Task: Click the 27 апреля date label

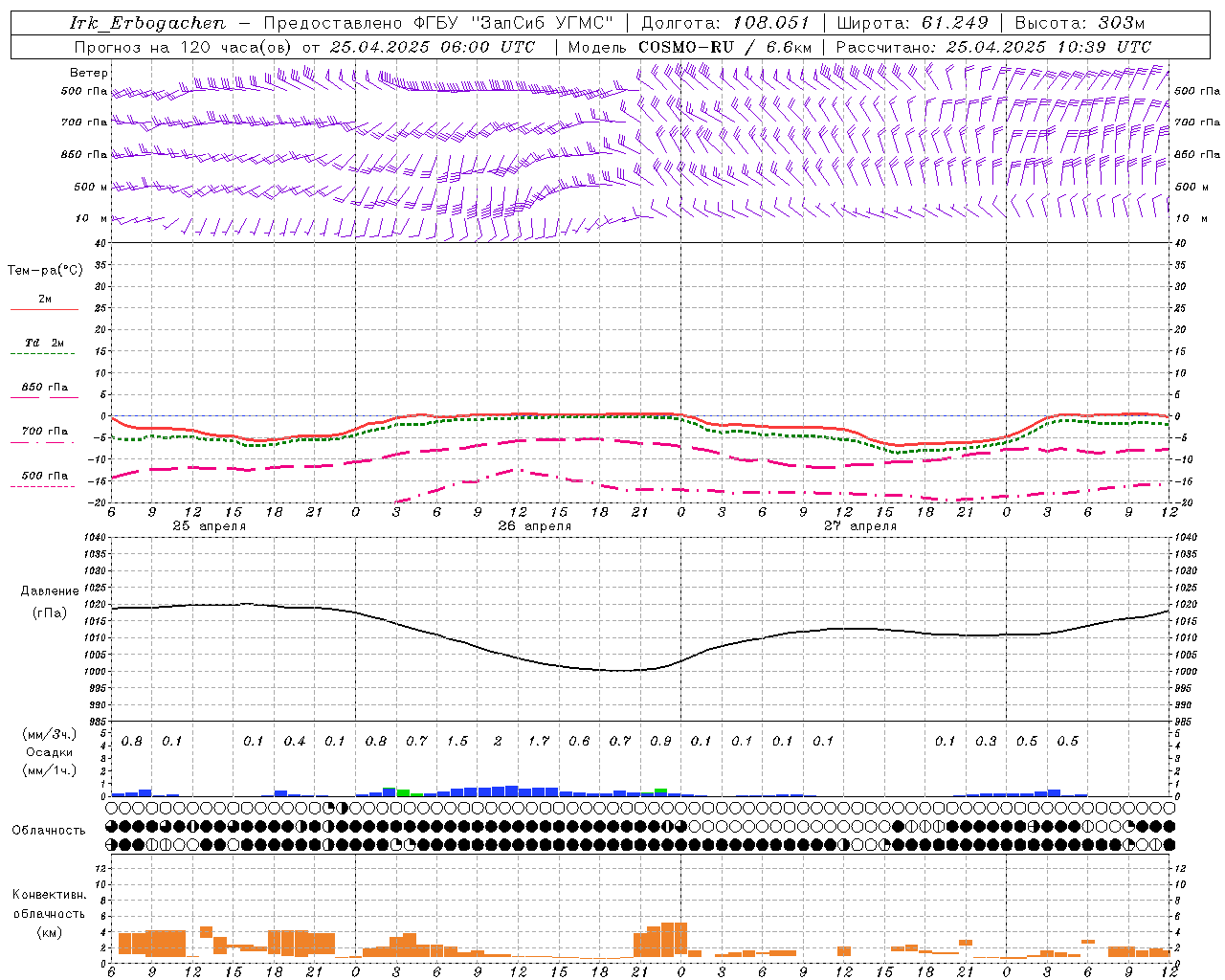Action: click(x=860, y=526)
